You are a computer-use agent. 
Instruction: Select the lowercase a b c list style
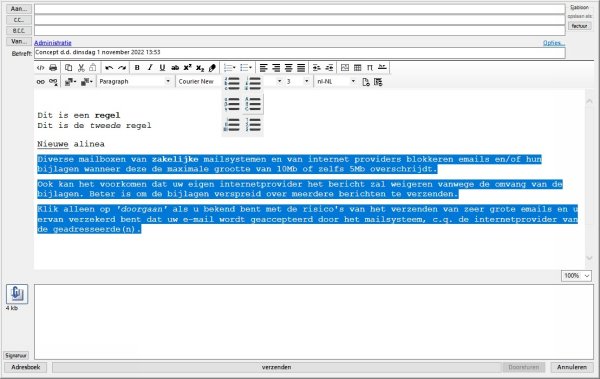(x=232, y=83)
